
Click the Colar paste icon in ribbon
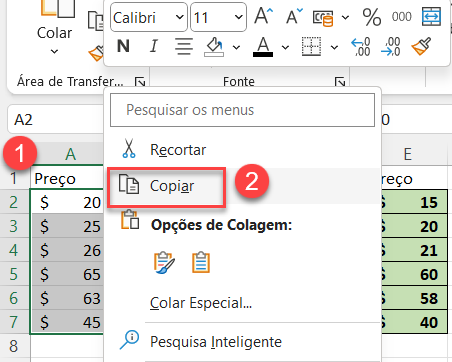click(57, 9)
